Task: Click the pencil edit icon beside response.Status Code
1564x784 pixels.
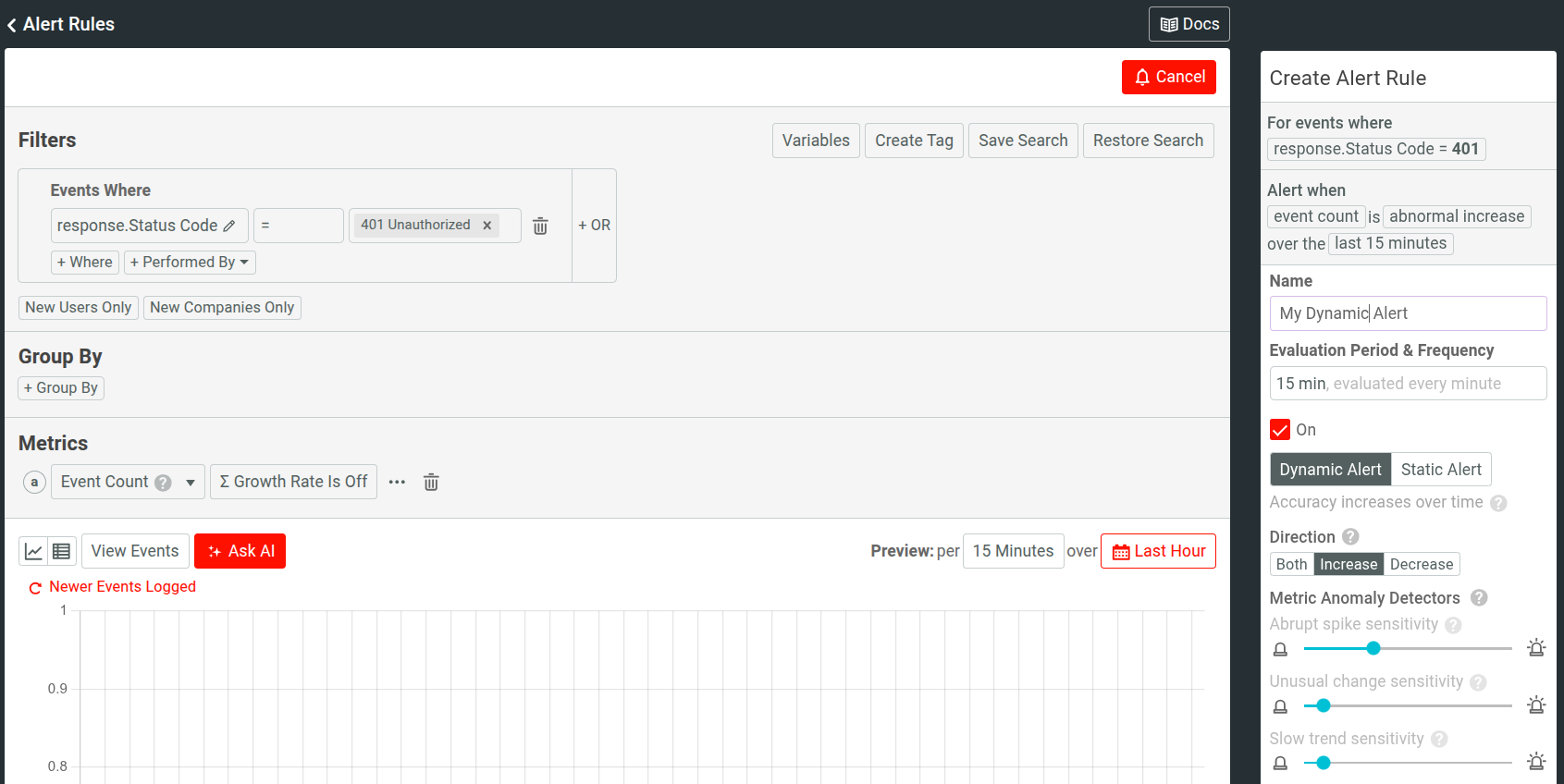Action: pos(229,226)
